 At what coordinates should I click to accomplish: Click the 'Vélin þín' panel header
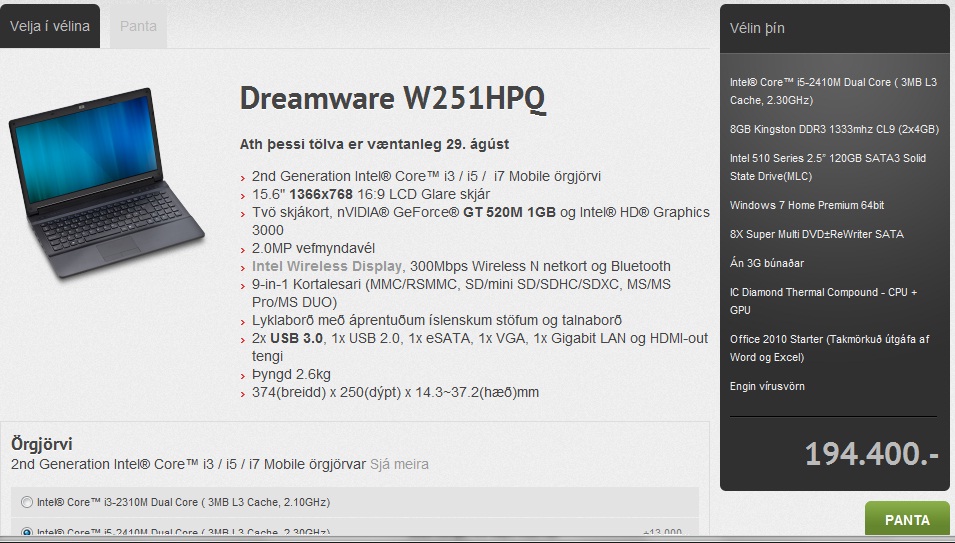tap(757, 28)
